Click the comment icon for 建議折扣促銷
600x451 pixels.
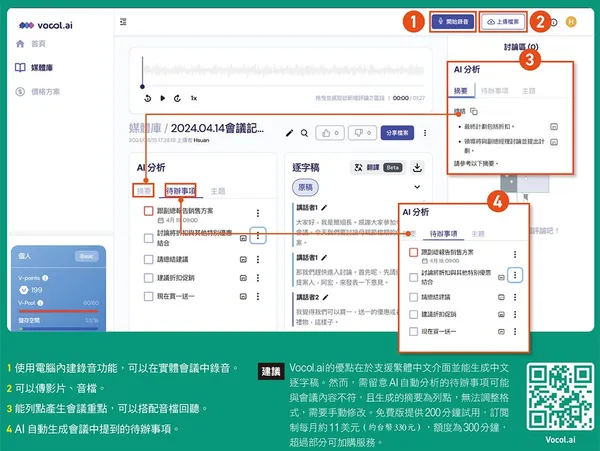pos(243,278)
